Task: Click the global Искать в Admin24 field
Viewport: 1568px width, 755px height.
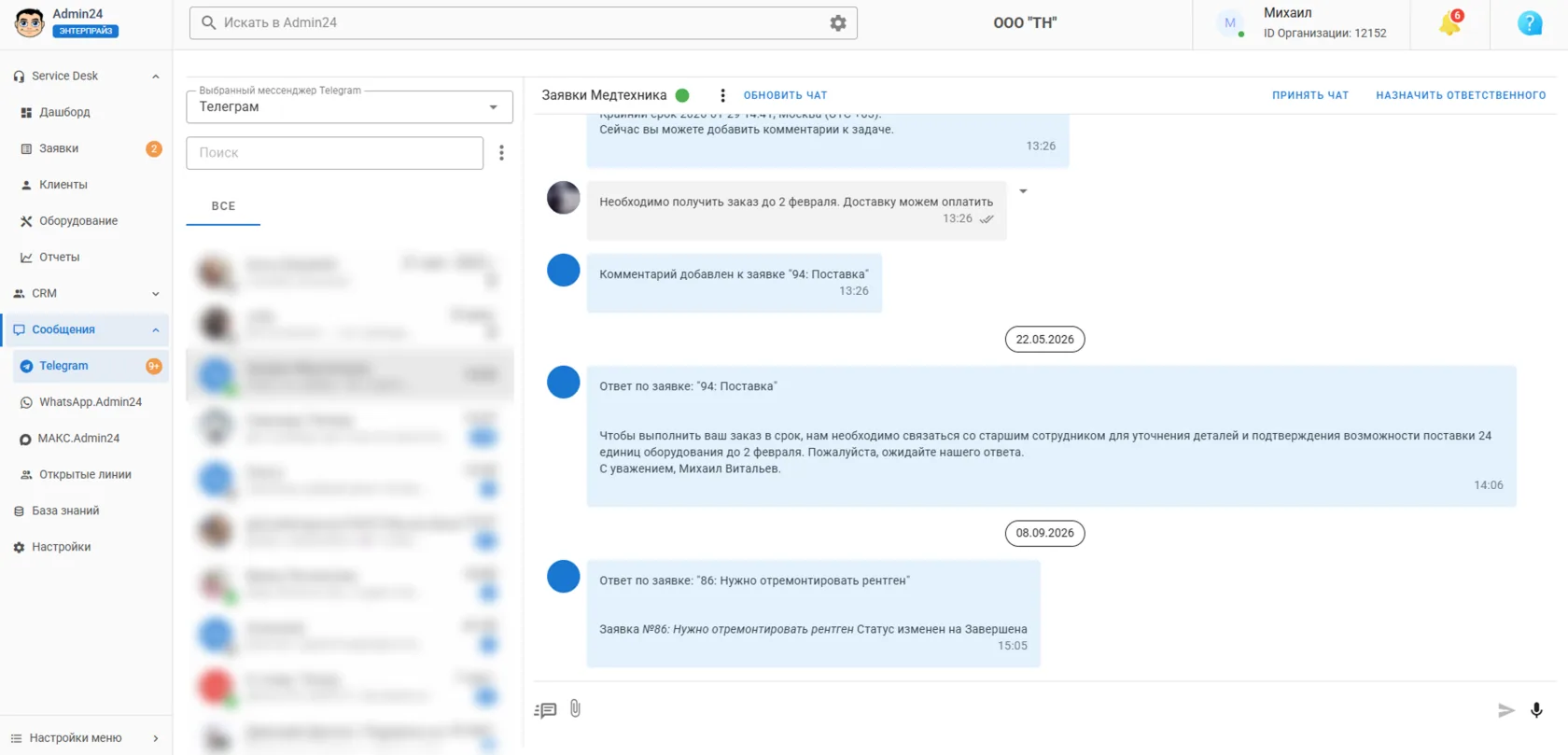Action: (x=523, y=23)
